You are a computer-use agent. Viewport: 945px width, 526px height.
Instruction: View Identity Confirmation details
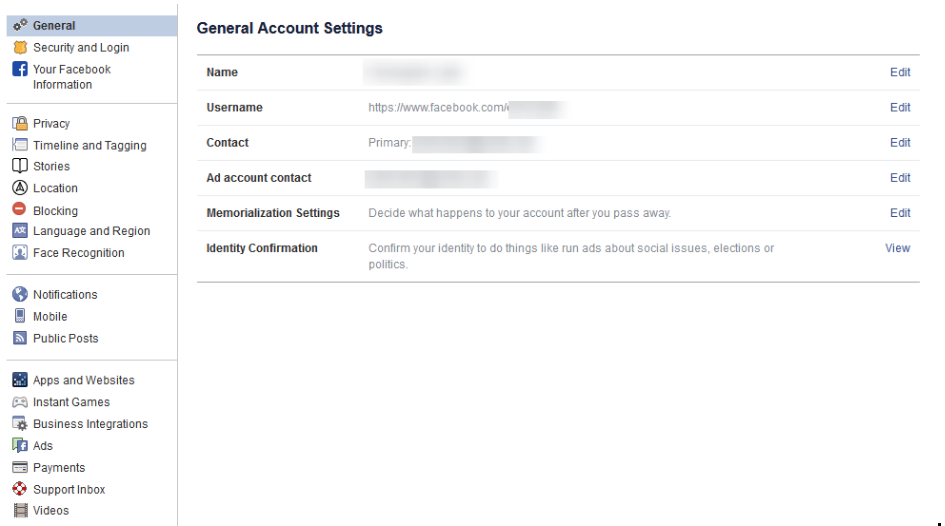897,248
